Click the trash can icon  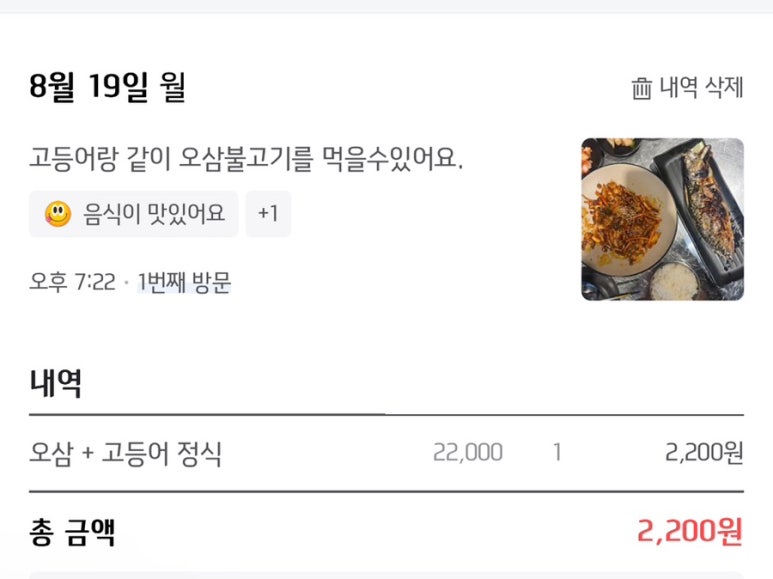[641, 88]
